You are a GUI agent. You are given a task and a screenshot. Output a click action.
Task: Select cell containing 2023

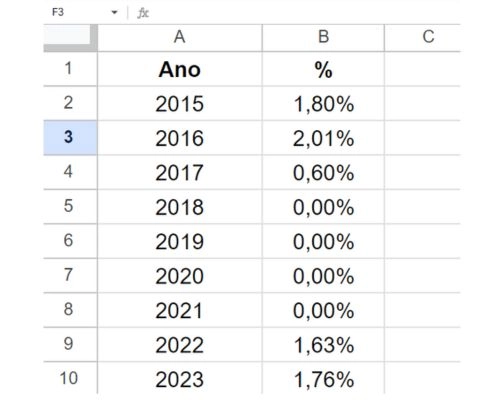[x=180, y=378]
